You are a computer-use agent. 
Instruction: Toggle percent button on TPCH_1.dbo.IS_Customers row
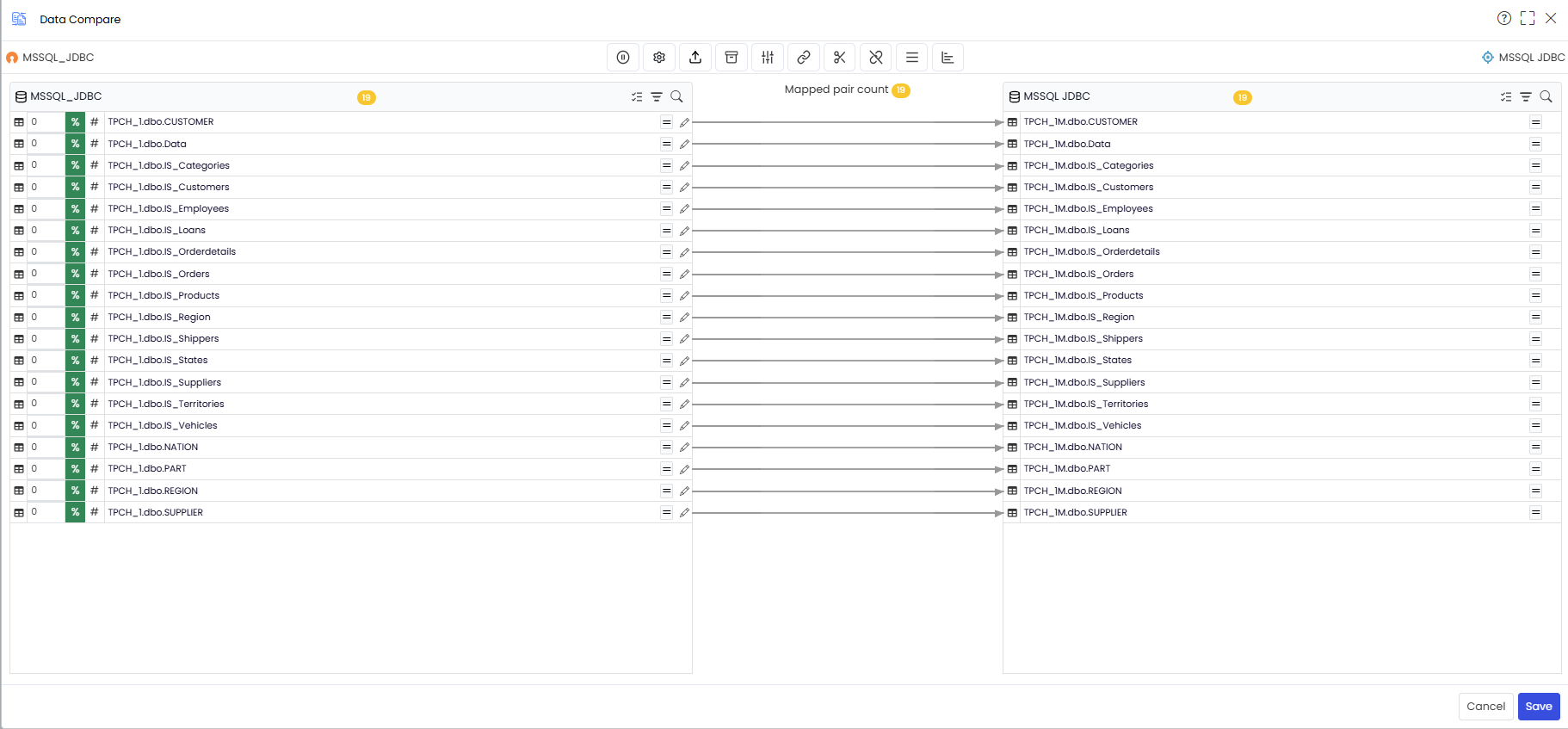click(x=76, y=187)
